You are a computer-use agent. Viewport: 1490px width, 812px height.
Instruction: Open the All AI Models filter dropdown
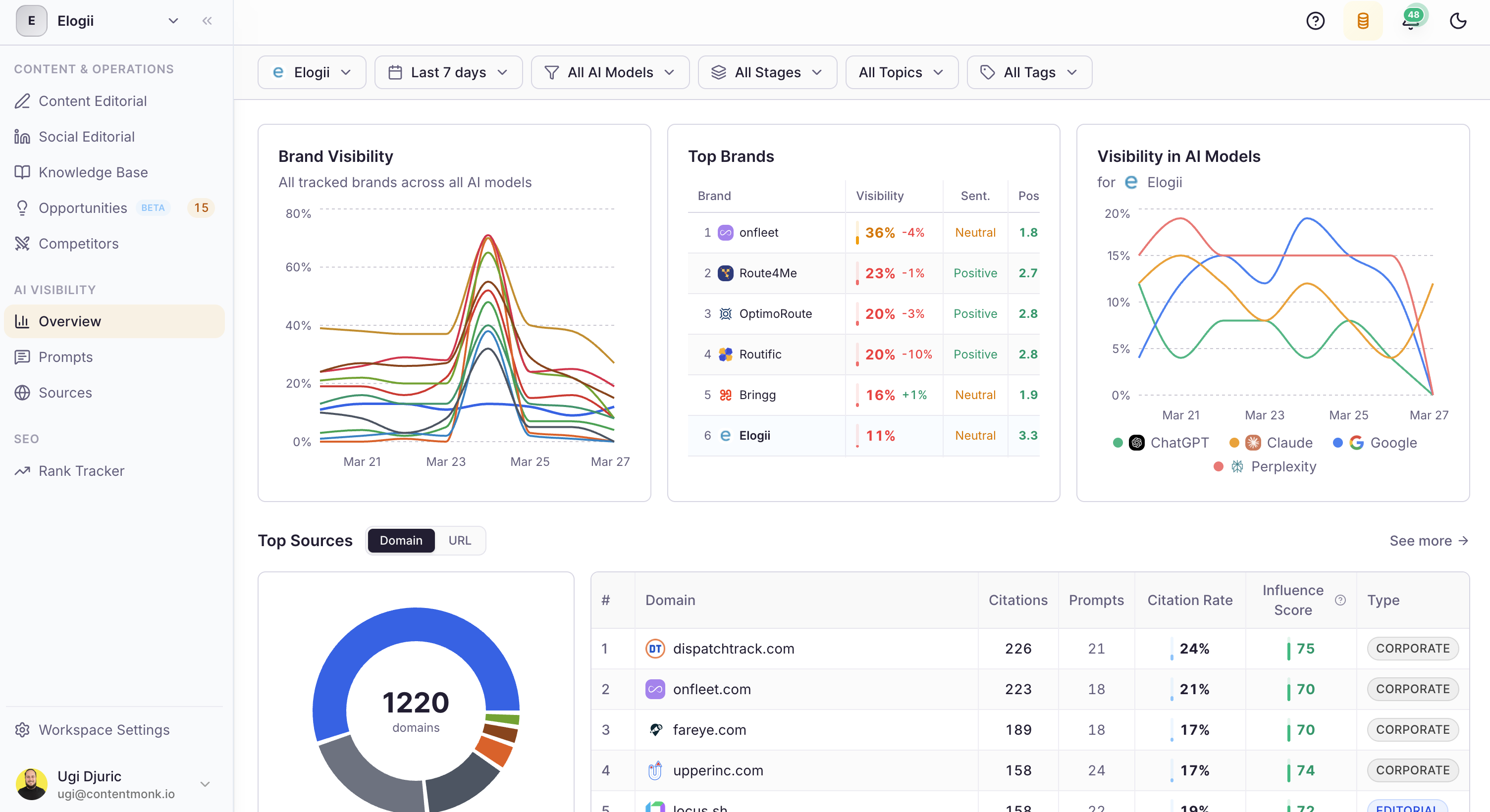tap(610, 72)
